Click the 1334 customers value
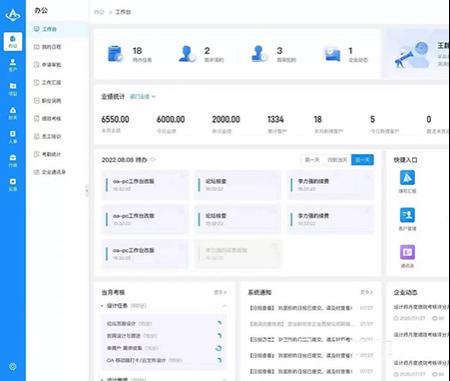Screen dimensions: 450x381 point(276,119)
